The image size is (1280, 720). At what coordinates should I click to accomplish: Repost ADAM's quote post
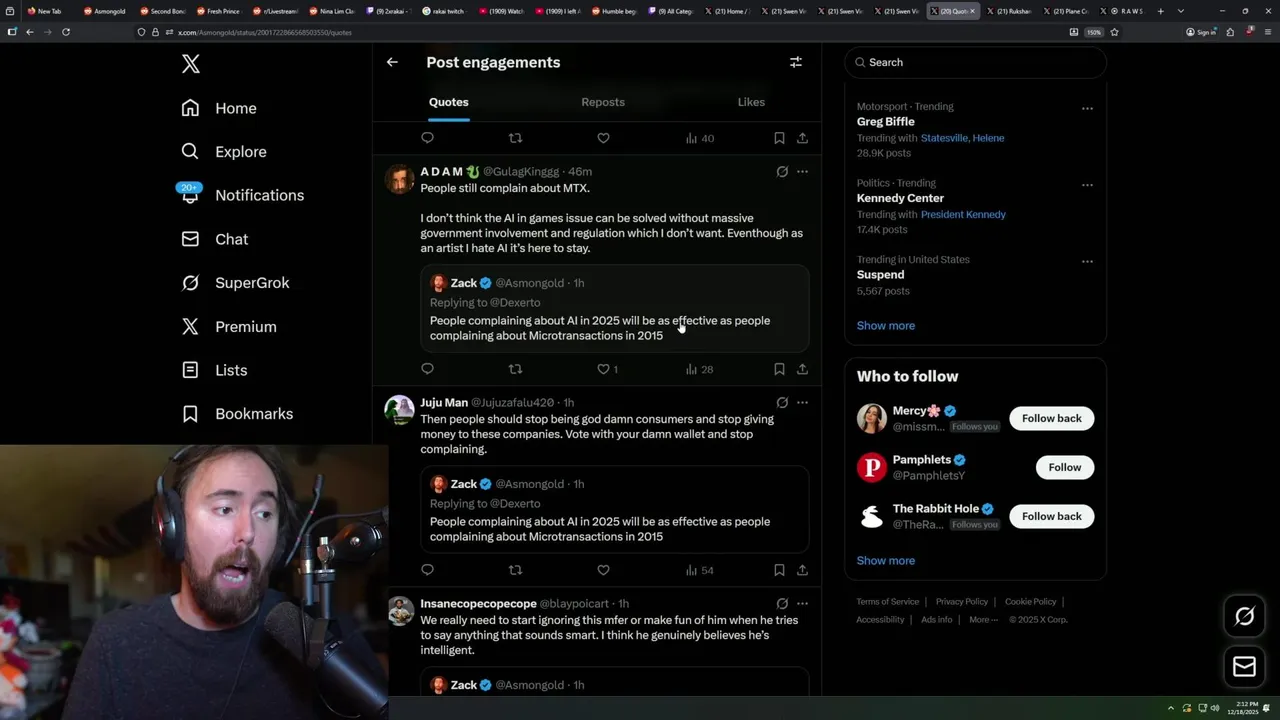pyautogui.click(x=515, y=369)
